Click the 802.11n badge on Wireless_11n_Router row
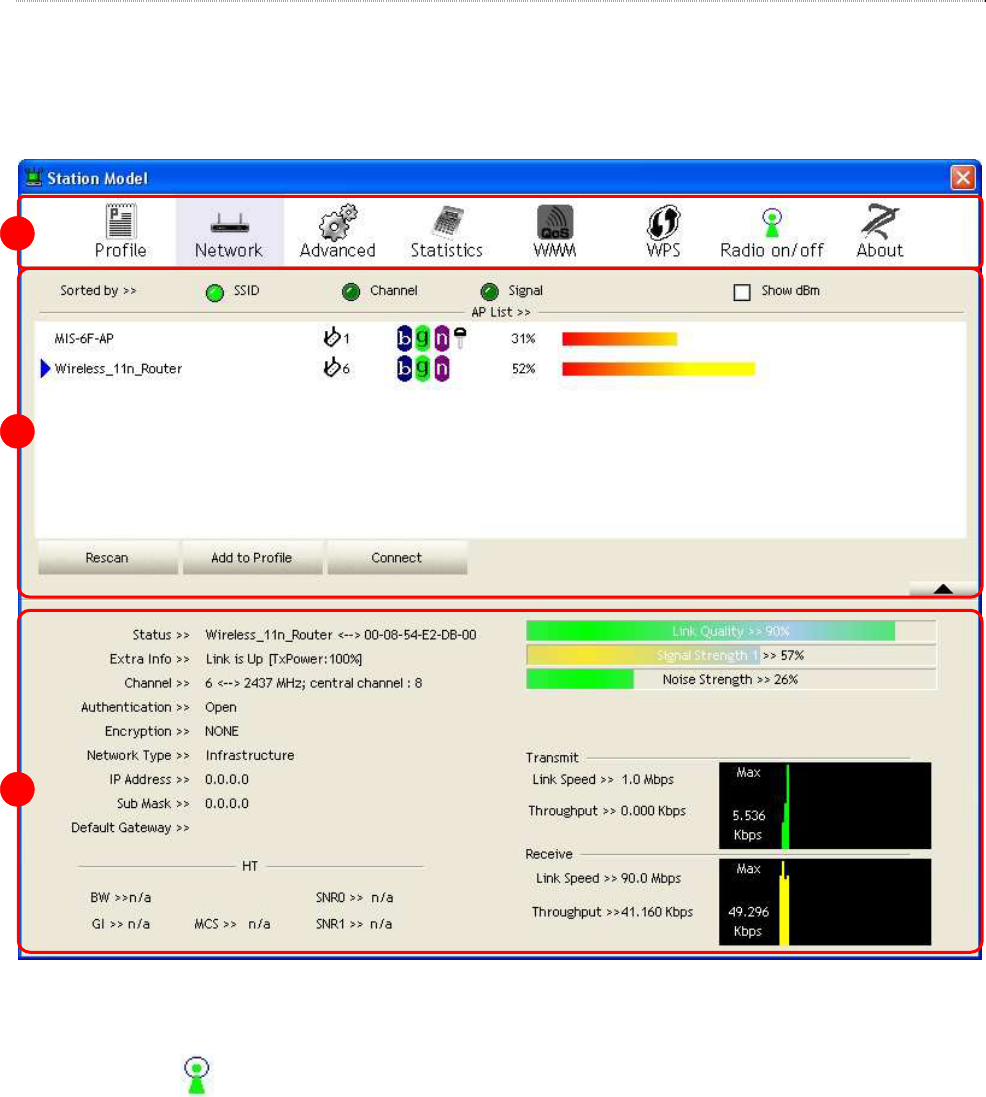 coord(442,368)
